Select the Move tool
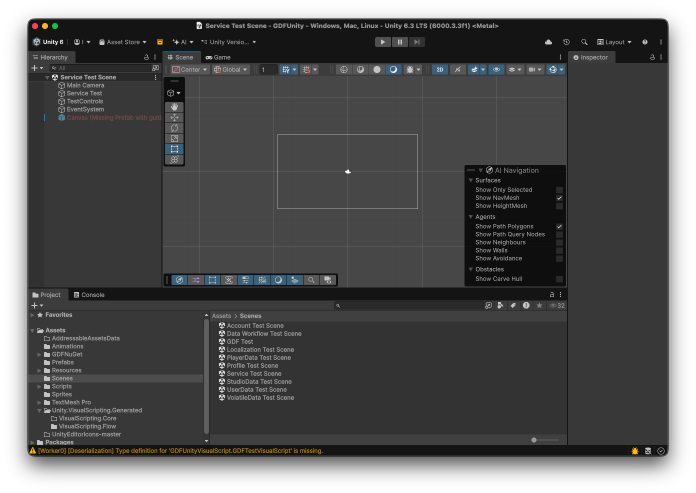The image size is (696, 493). click(174, 118)
